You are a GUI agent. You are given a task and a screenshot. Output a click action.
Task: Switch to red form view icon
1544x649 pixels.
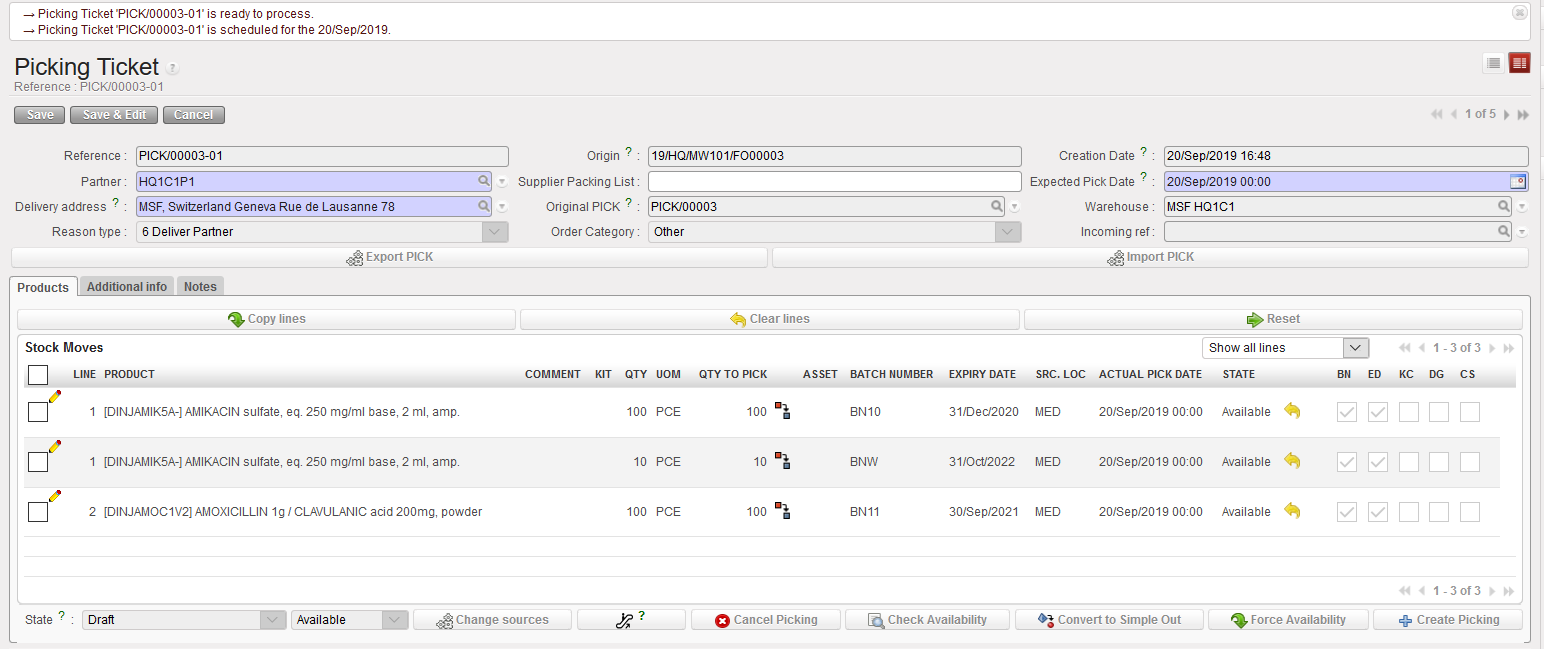click(1520, 63)
